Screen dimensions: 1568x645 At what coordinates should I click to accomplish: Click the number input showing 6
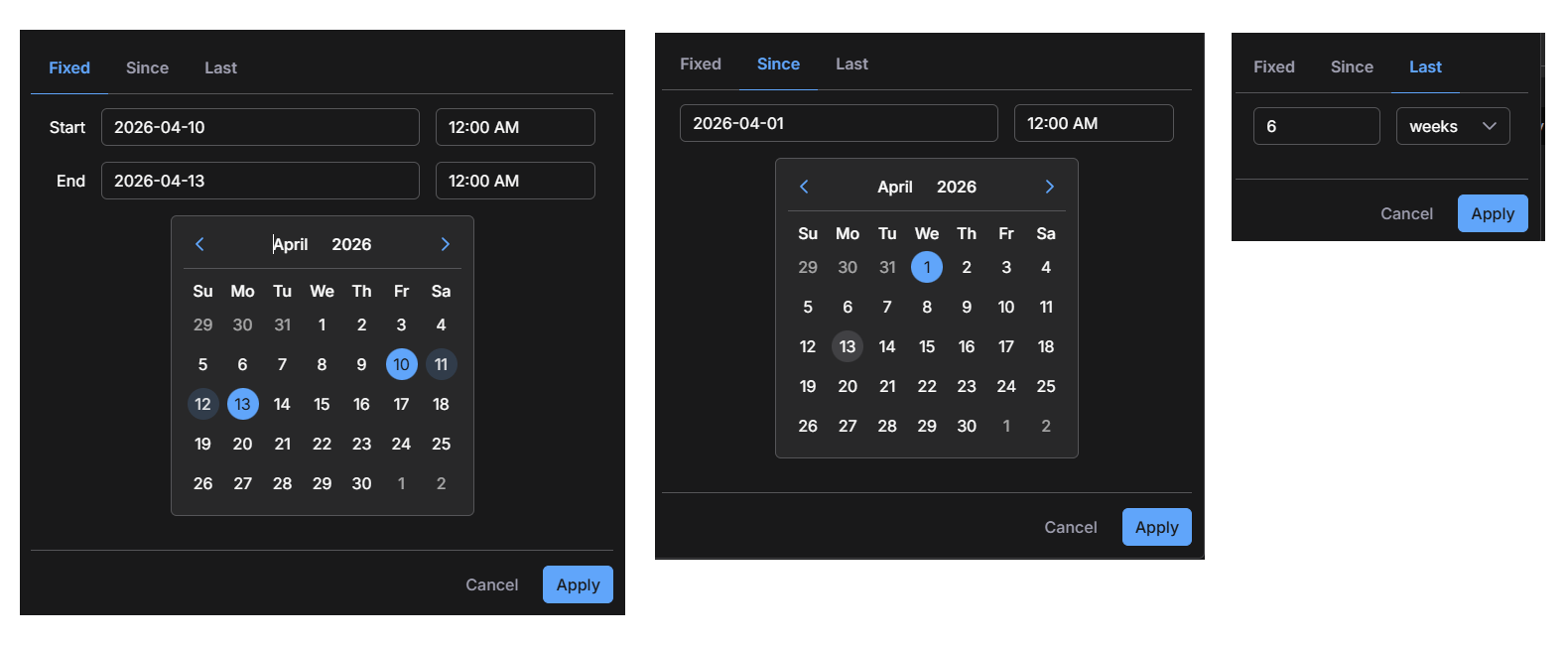1316,126
